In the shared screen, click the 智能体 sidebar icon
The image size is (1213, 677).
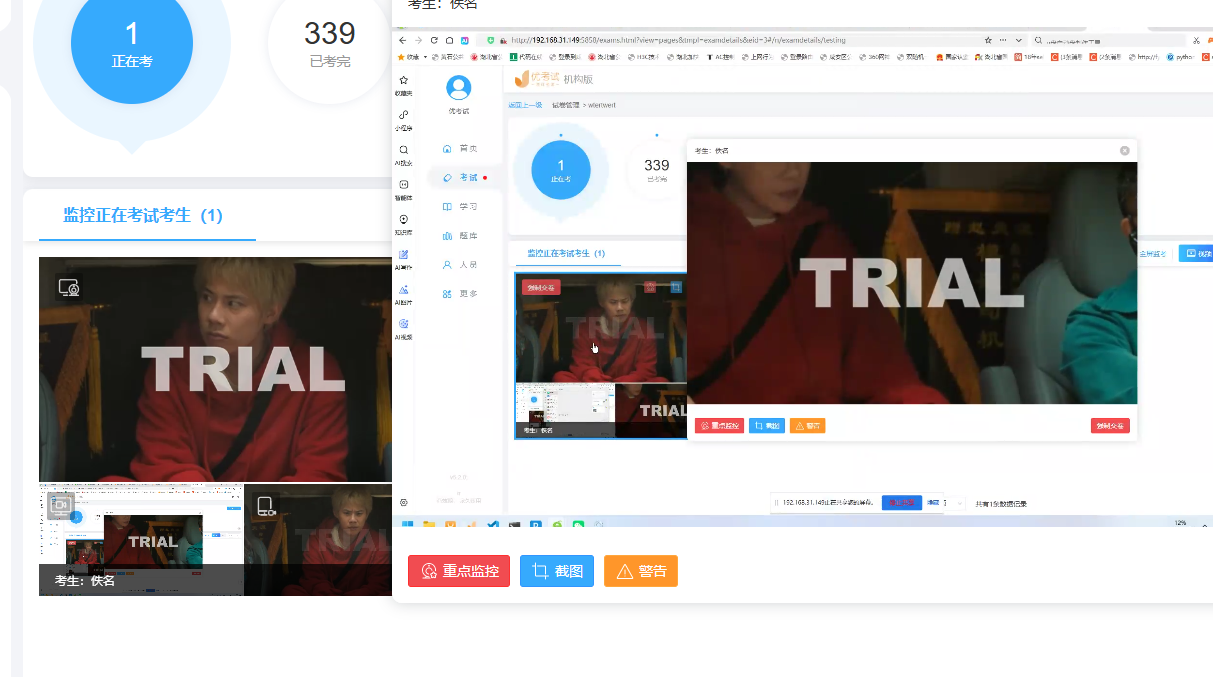tap(403, 184)
